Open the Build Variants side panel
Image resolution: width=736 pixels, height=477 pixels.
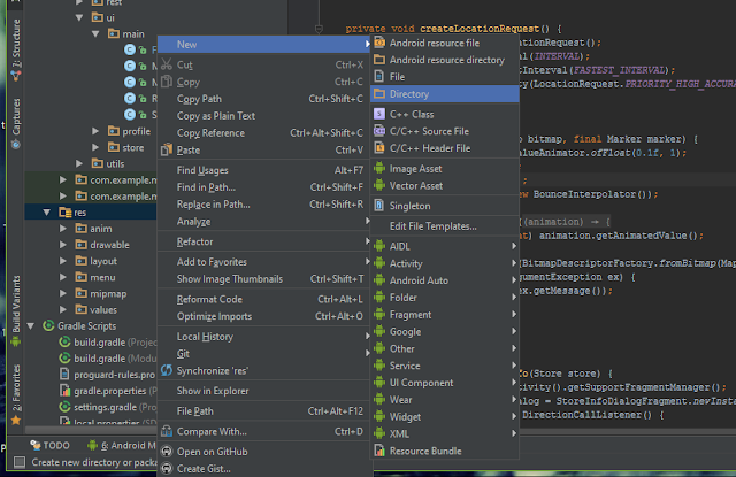(x=16, y=310)
